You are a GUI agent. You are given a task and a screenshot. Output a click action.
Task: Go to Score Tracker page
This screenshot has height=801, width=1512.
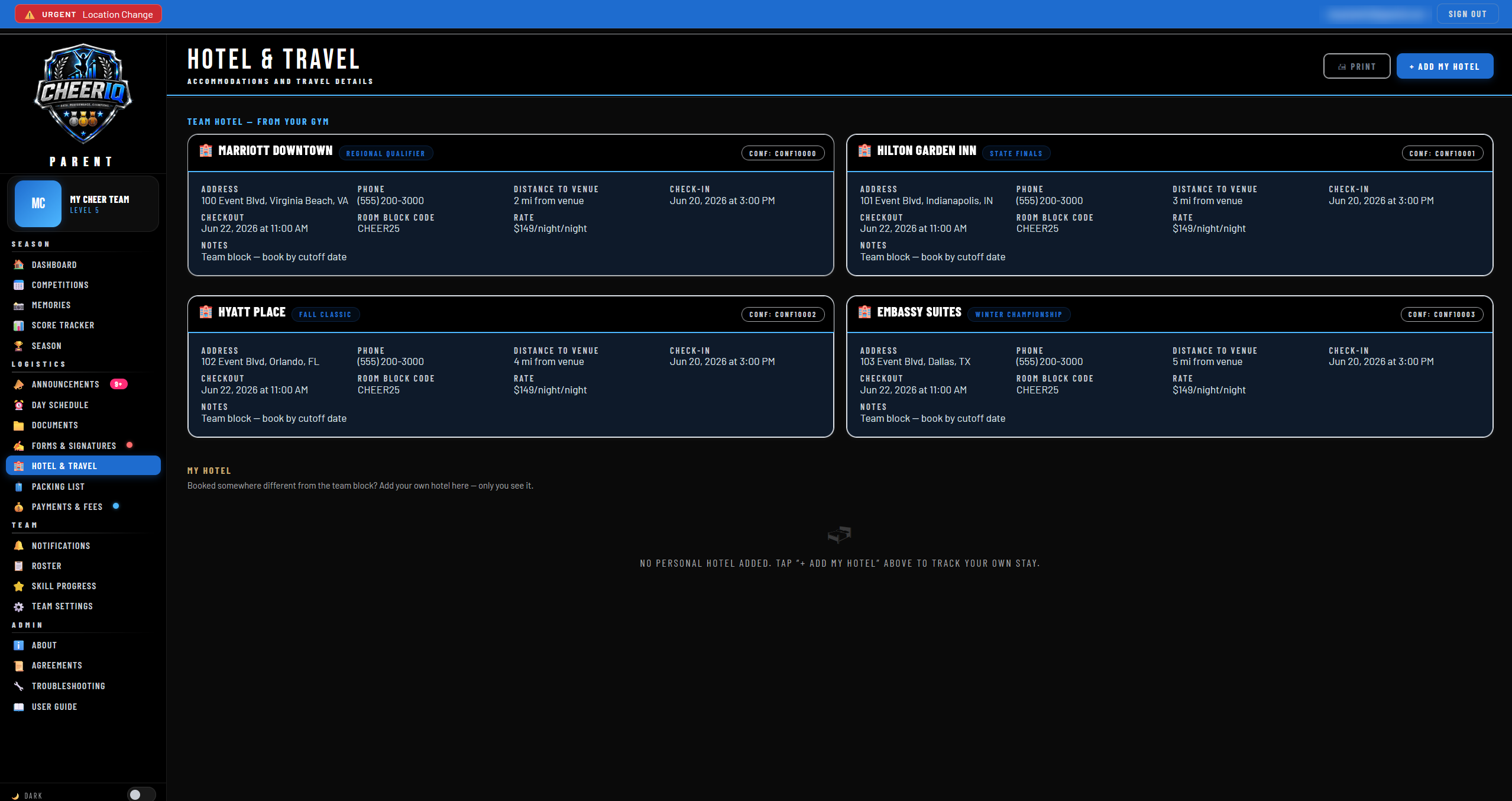click(x=83, y=325)
